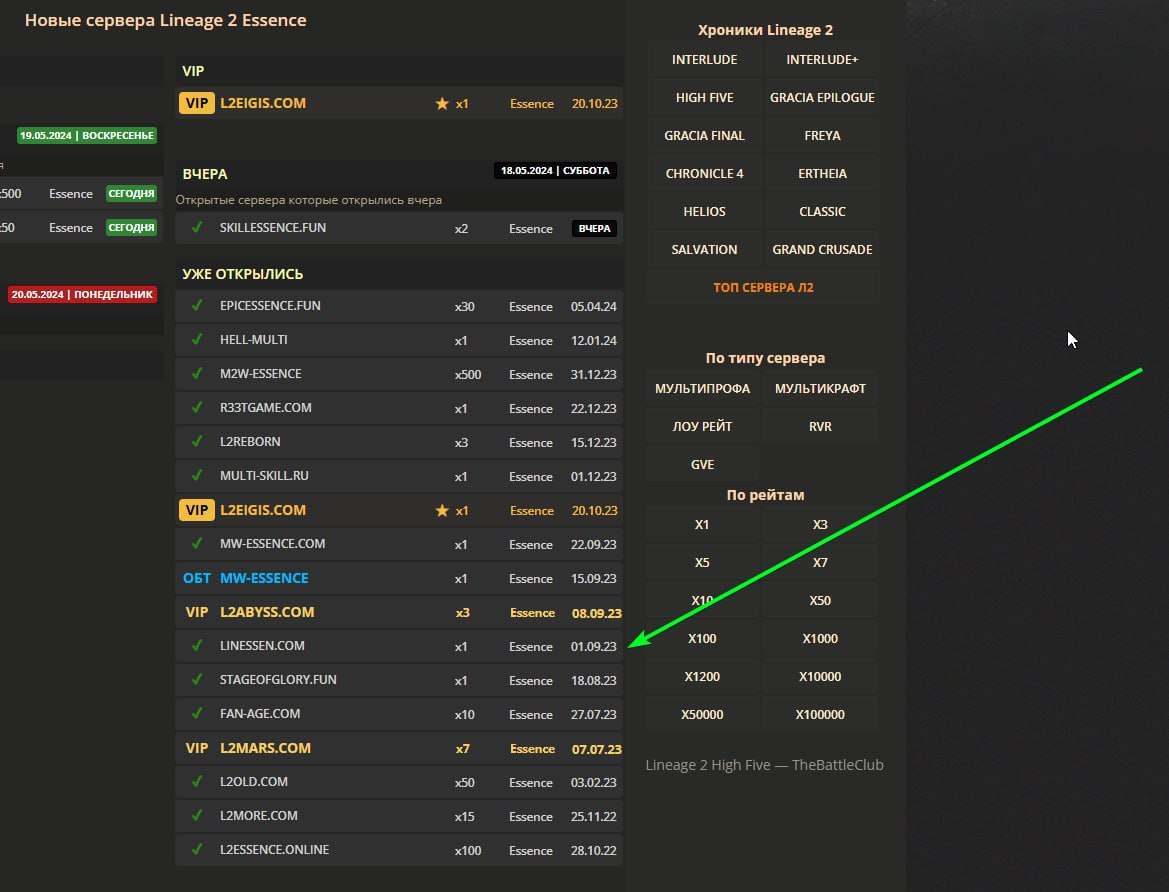
Task: Filter servers by X100000 rate
Action: [820, 715]
